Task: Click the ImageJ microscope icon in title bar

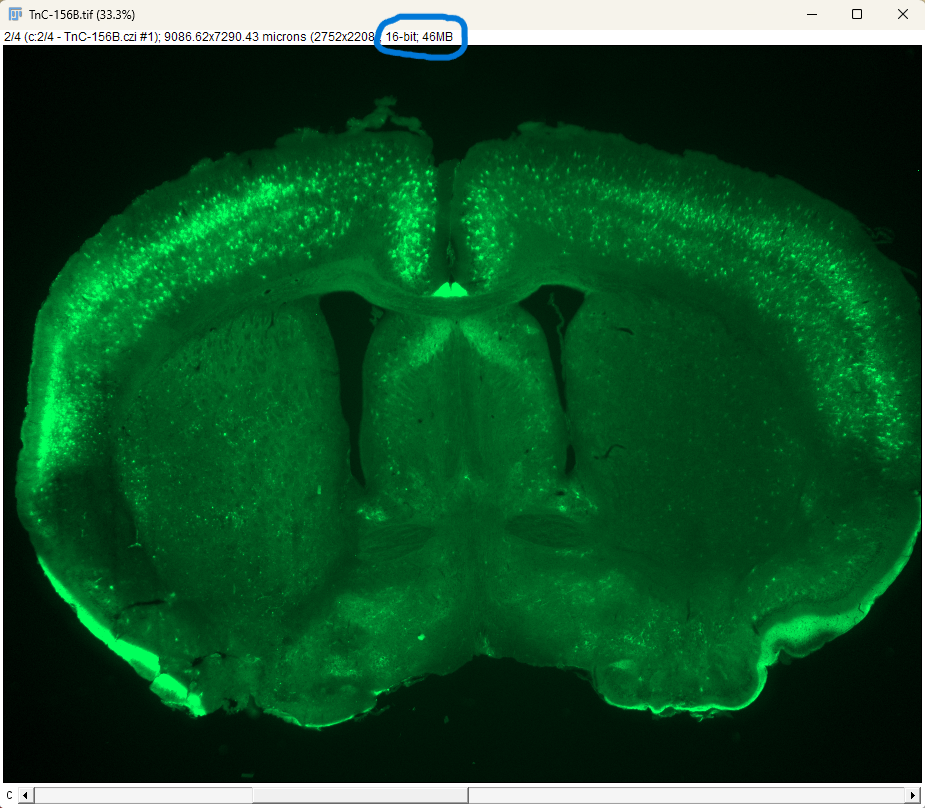Action: pyautogui.click(x=15, y=14)
